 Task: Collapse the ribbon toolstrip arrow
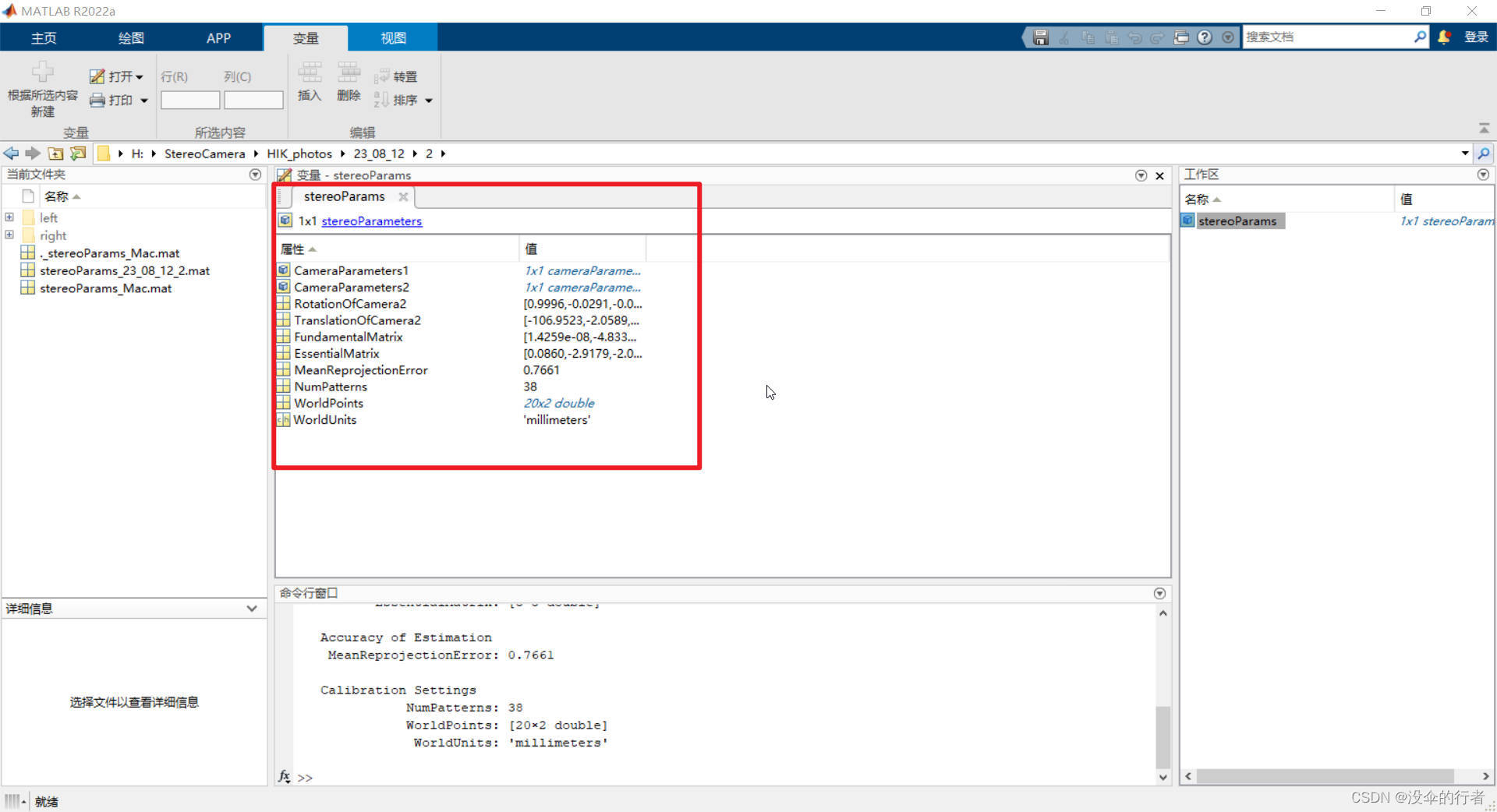coord(1484,128)
